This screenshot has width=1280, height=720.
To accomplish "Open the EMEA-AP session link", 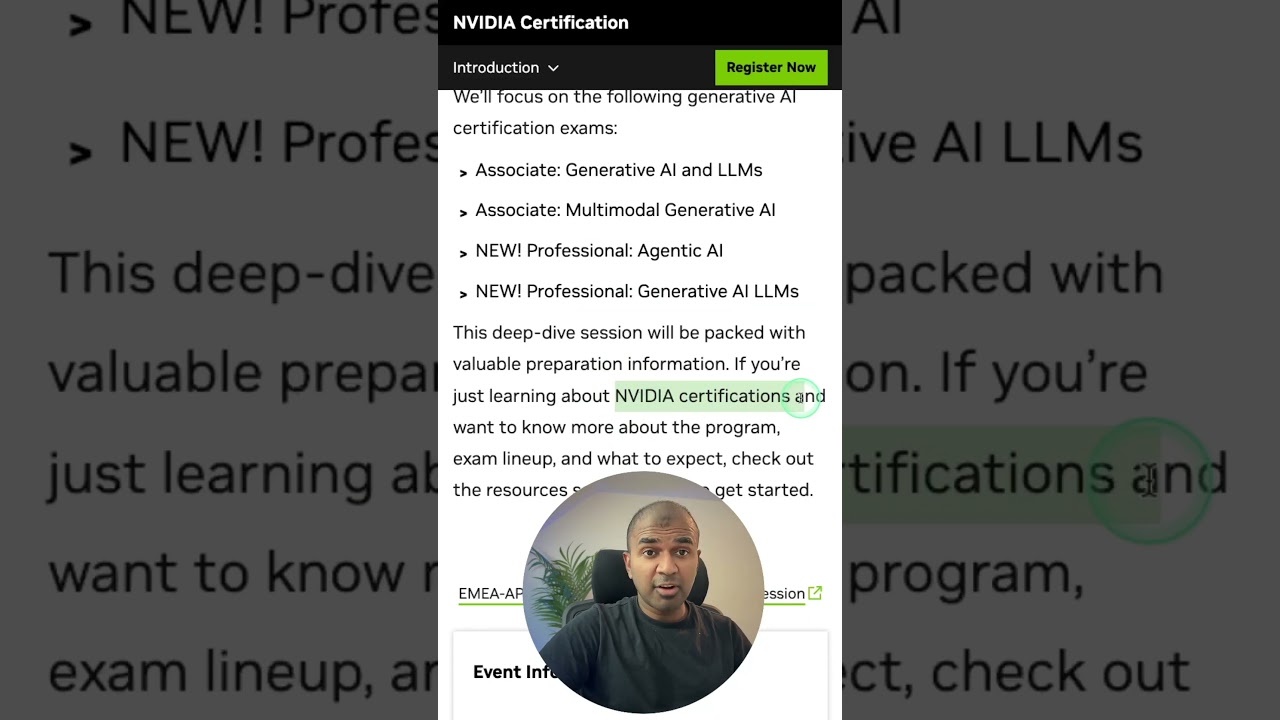I will coord(490,594).
